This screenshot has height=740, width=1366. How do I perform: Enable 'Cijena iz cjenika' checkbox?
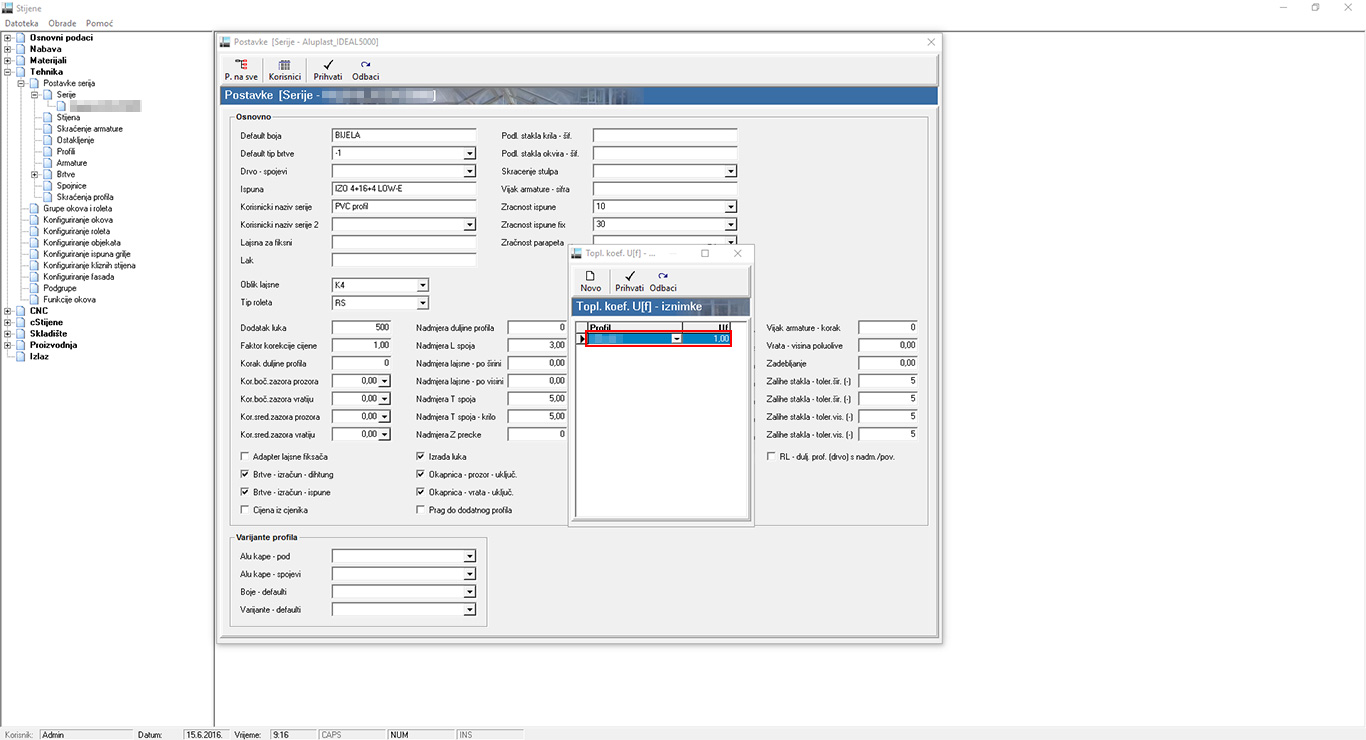coord(245,510)
